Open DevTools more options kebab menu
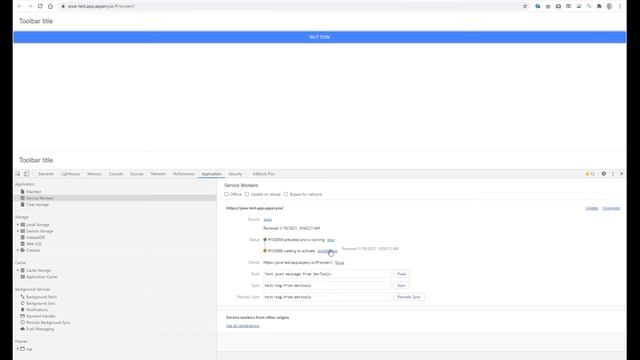Screen dimensions: 640x360 click(x=613, y=174)
